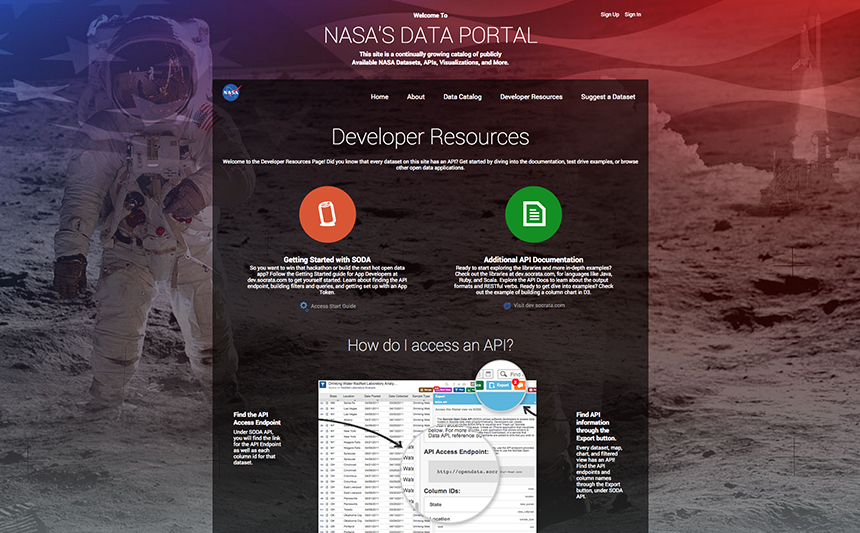
Task: Click the gear icon beside Access Start Guide
Action: pyautogui.click(x=304, y=306)
